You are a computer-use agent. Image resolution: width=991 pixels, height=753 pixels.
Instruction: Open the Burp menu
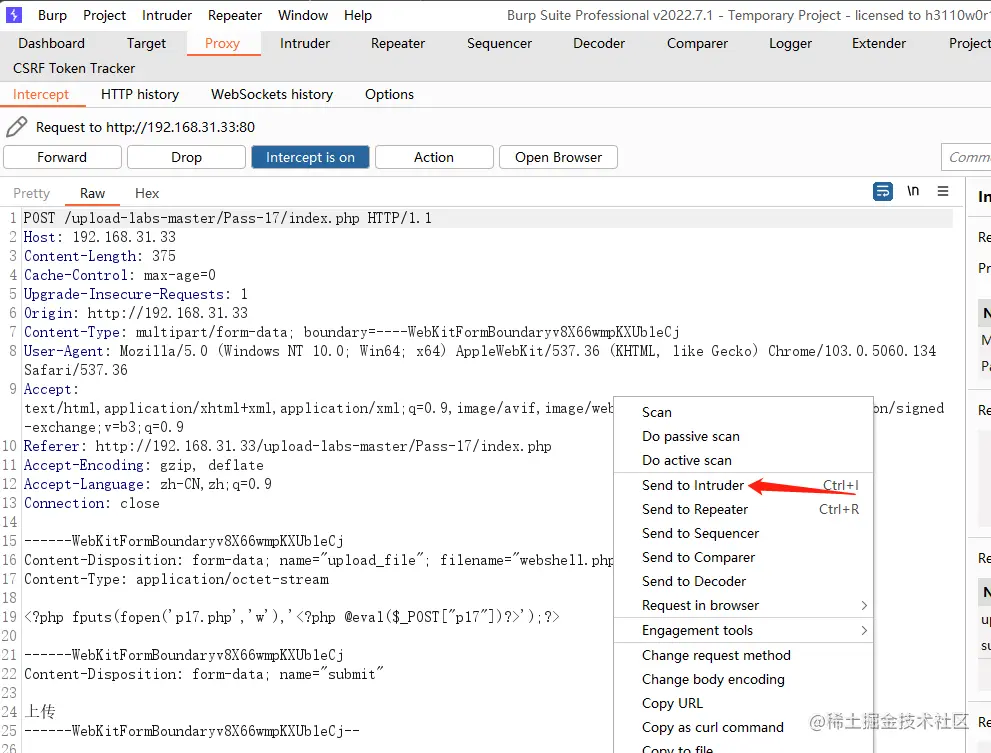tap(52, 15)
